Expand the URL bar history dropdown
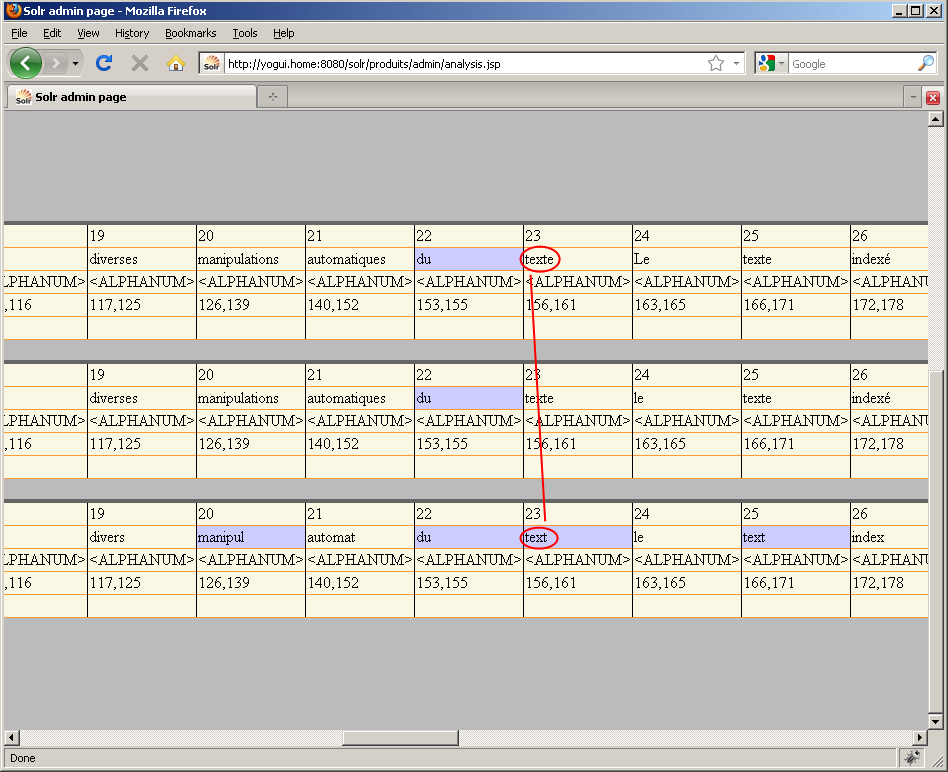948x772 pixels. 737,63
